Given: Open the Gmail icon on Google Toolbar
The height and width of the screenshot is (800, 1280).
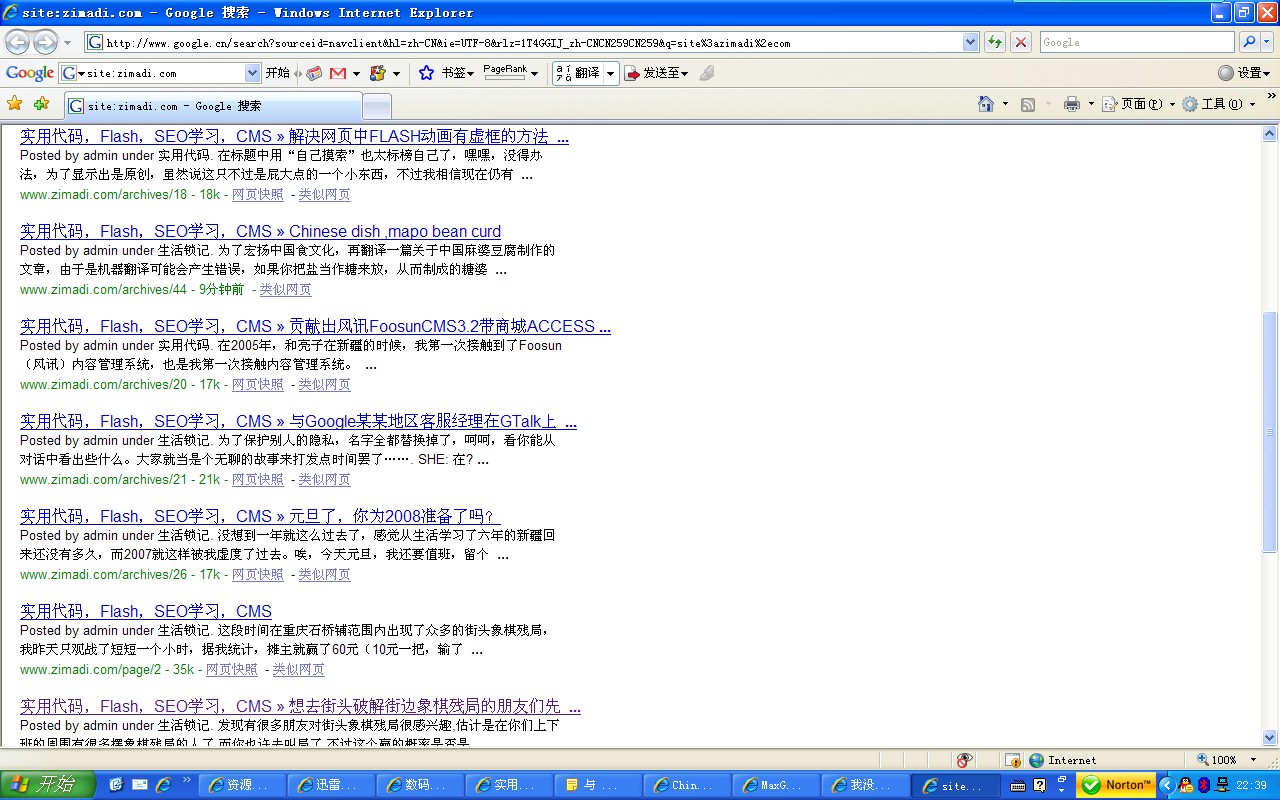Looking at the screenshot, I should 338,73.
